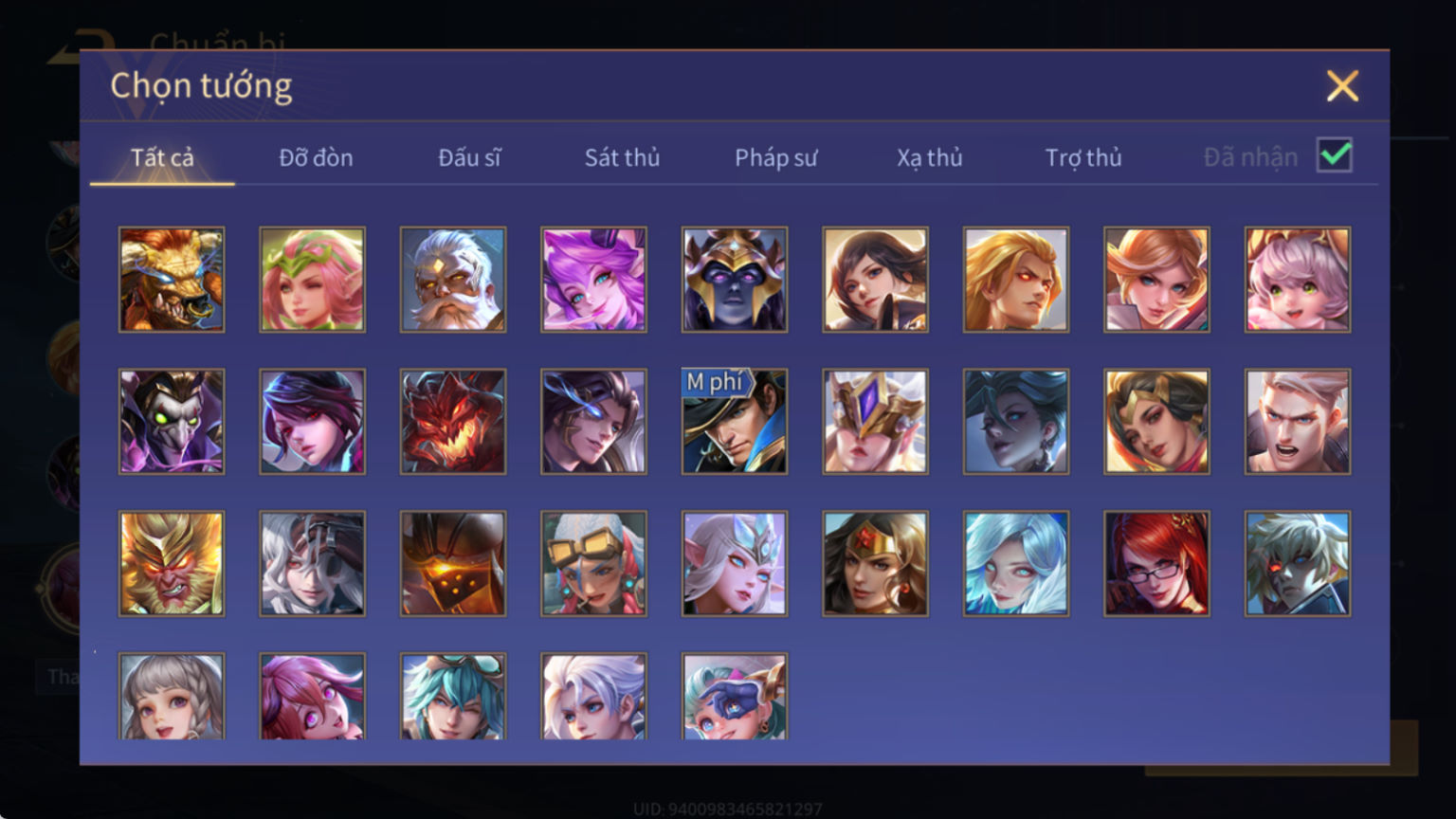
Task: Select the Wonder Woman tiara hero portrait
Action: 875,564
